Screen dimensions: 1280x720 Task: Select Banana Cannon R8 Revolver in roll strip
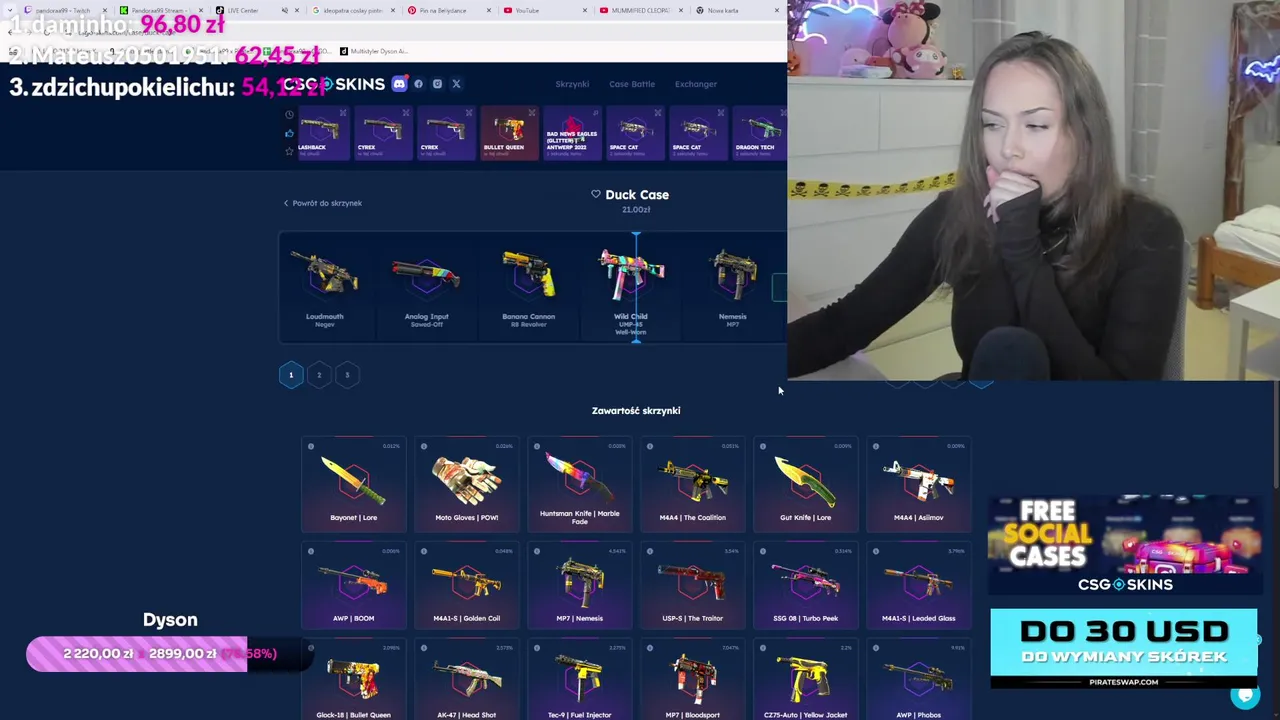(528, 288)
